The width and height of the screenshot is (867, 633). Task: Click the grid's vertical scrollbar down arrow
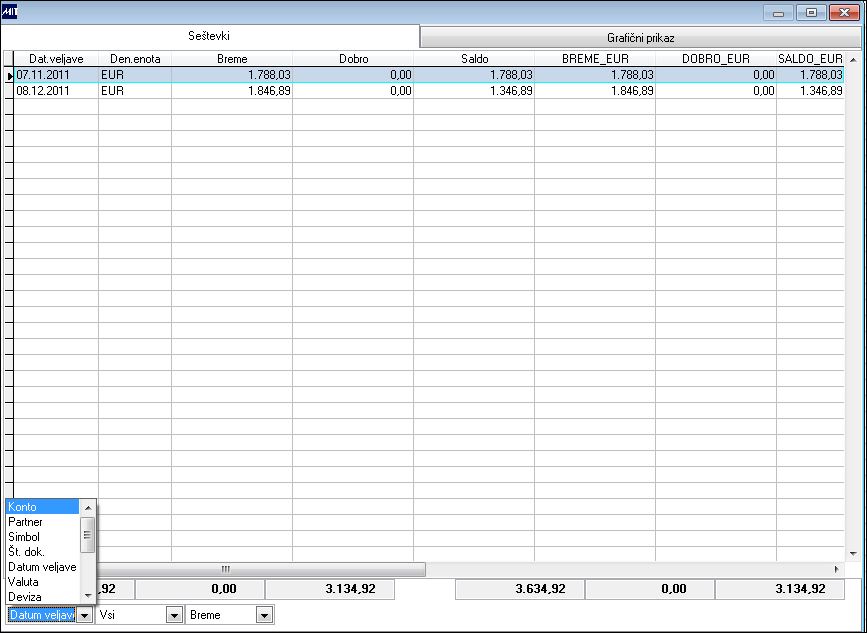852,553
